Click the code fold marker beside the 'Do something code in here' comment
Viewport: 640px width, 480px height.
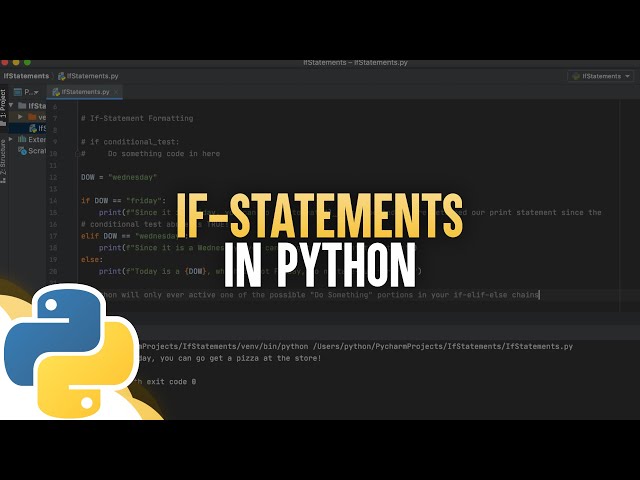77,154
